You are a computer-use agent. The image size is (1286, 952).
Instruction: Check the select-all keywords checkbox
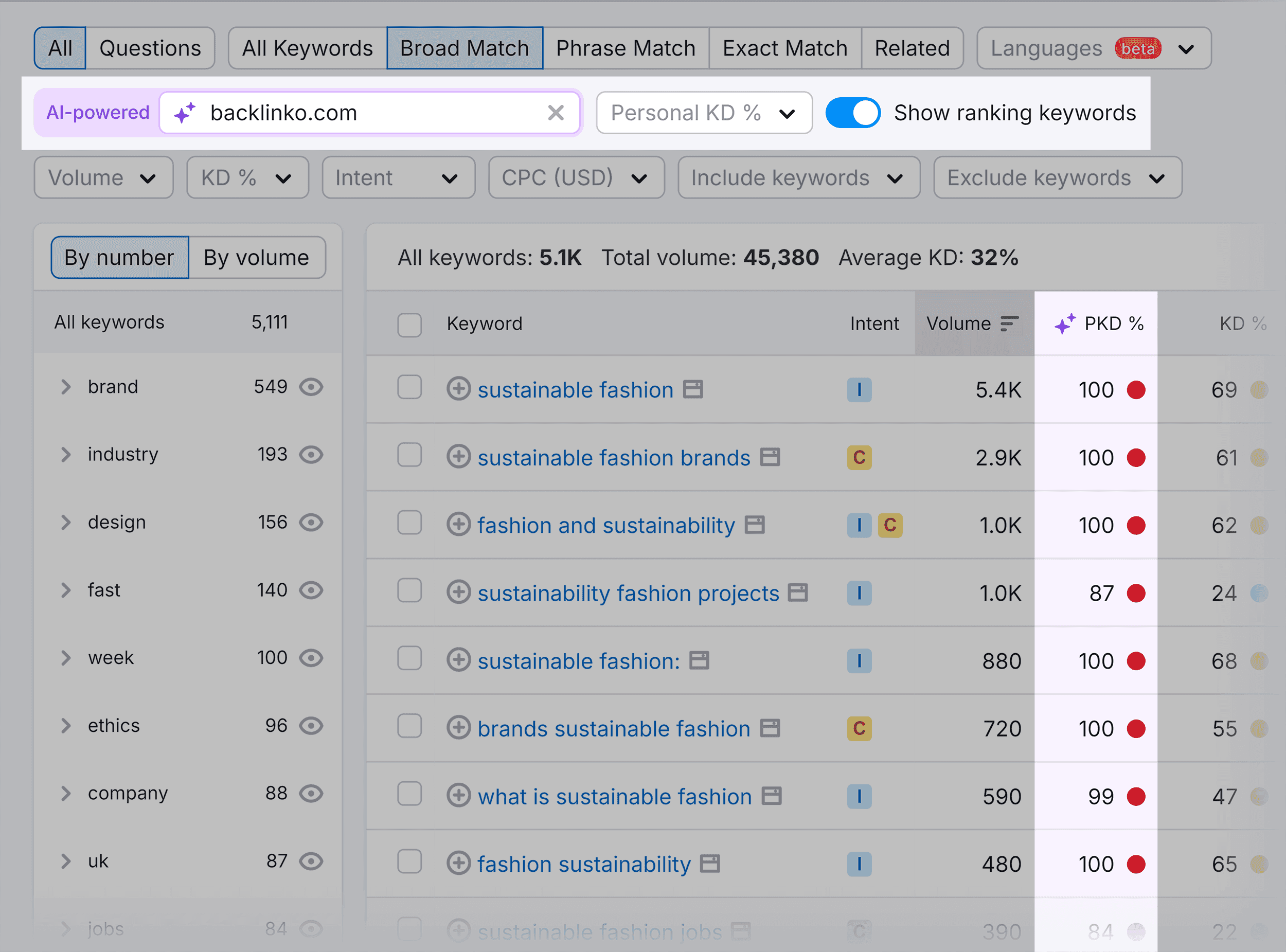click(x=409, y=325)
